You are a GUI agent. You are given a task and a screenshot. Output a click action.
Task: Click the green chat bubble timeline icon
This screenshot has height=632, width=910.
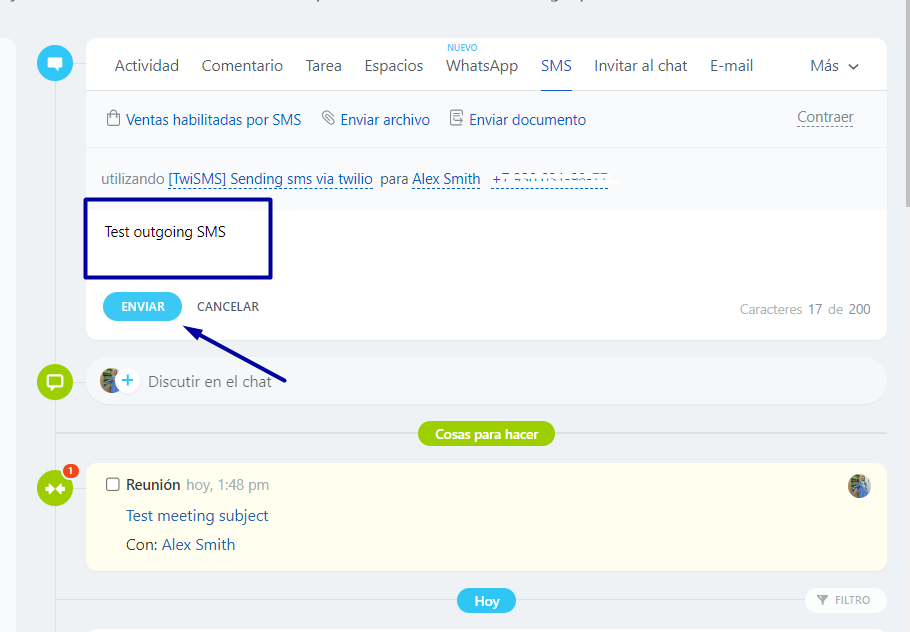point(55,382)
